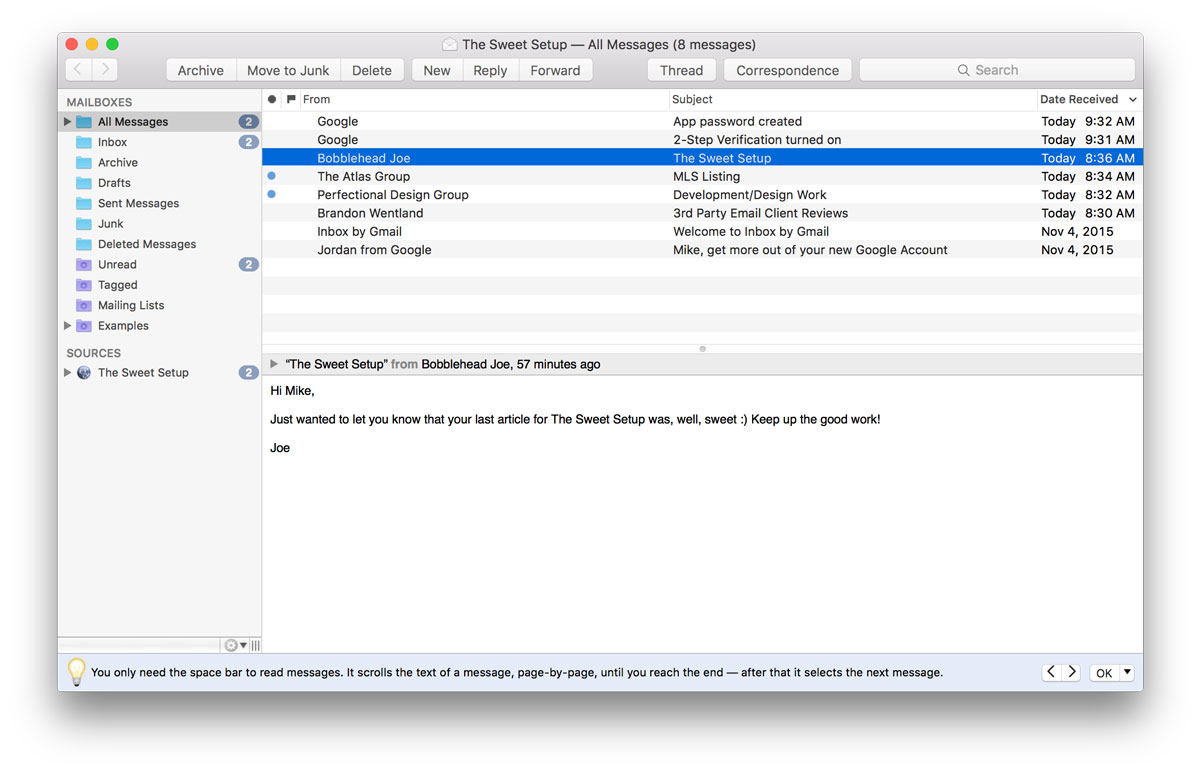The width and height of the screenshot is (1200, 773).
Task: Toggle unread dot on Perfectional Design Group message
Action: click(x=272, y=194)
